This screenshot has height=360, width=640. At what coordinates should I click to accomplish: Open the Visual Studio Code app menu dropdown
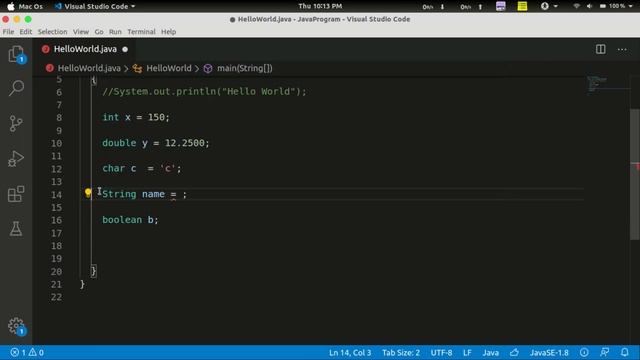[95, 6]
